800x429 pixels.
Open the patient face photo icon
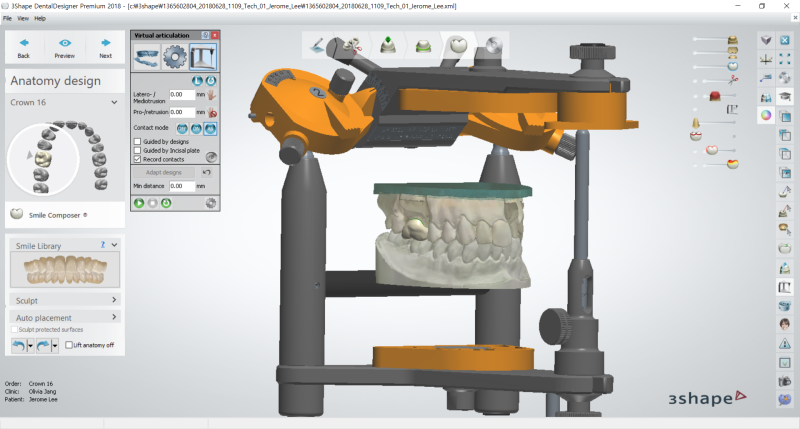pyautogui.click(x=785, y=324)
